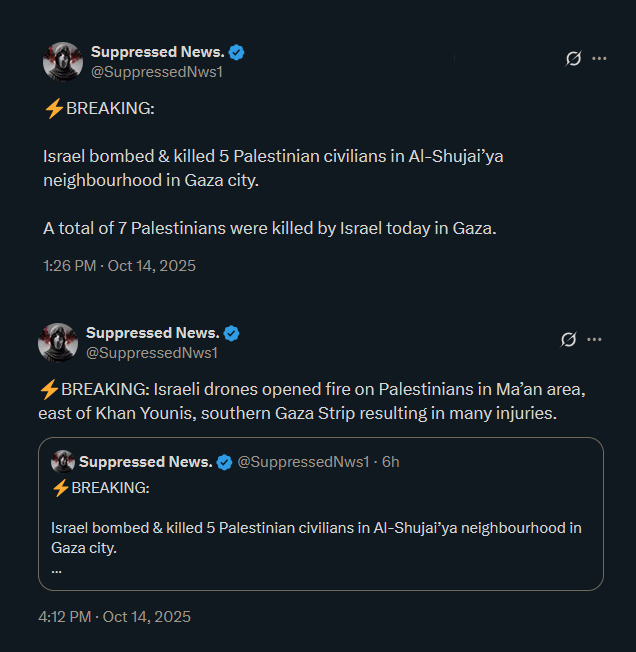Image resolution: width=636 pixels, height=652 pixels.
Task: Select the "A total of 7 Palestinians" tweet text
Action: tap(269, 229)
